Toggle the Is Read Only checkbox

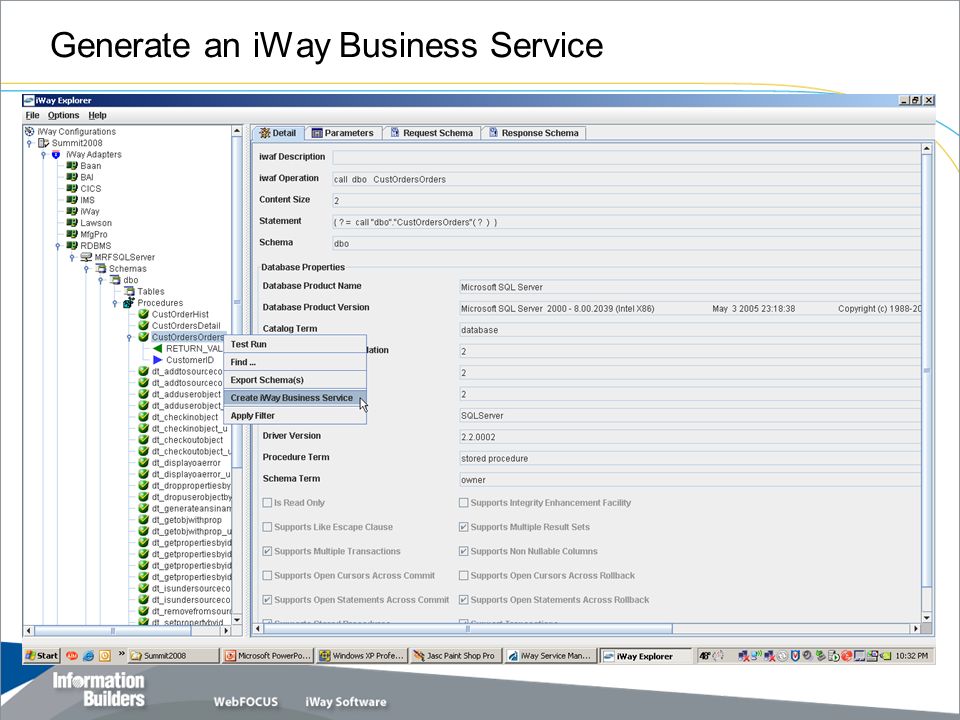click(x=267, y=503)
